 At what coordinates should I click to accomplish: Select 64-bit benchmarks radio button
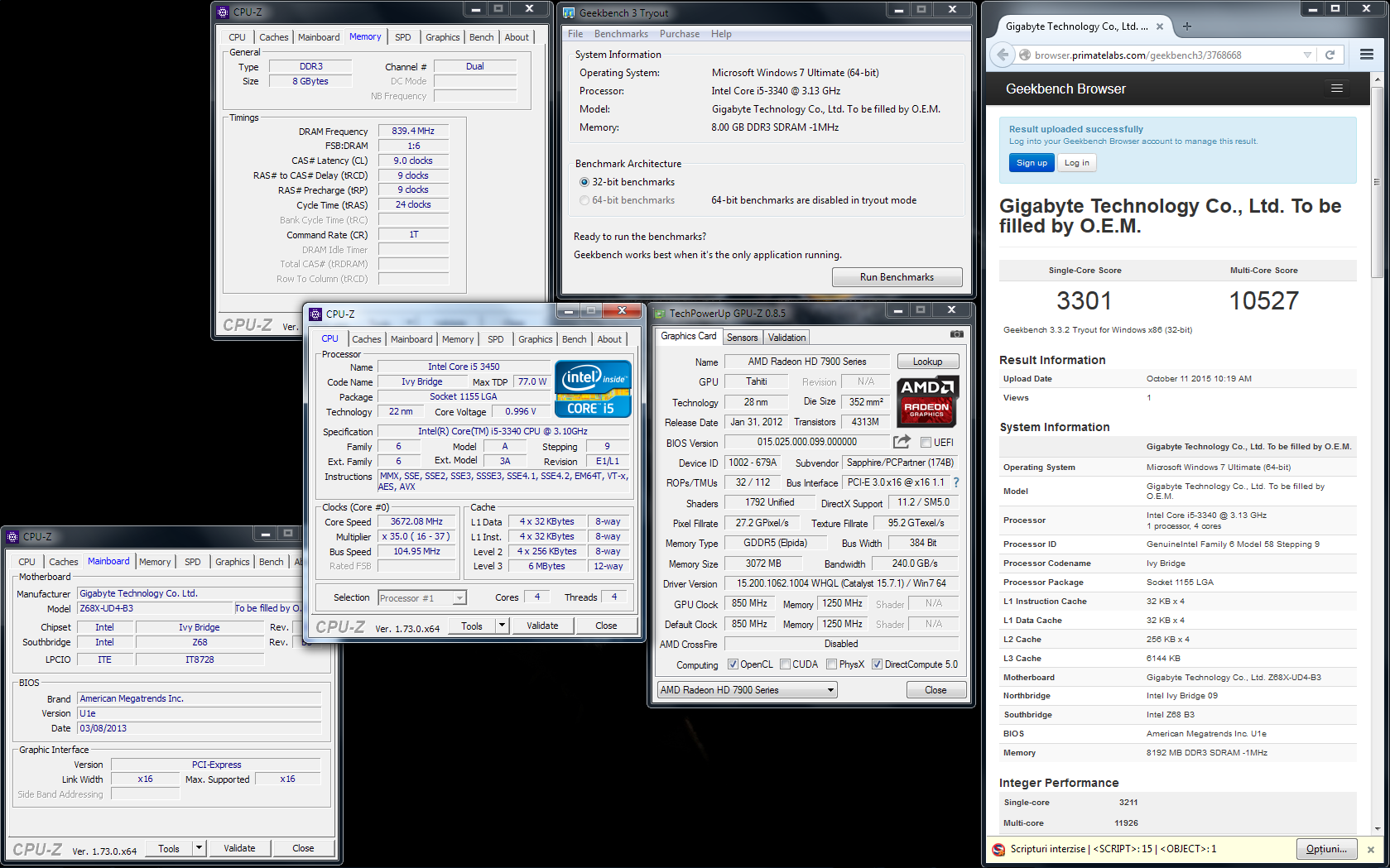point(584,200)
